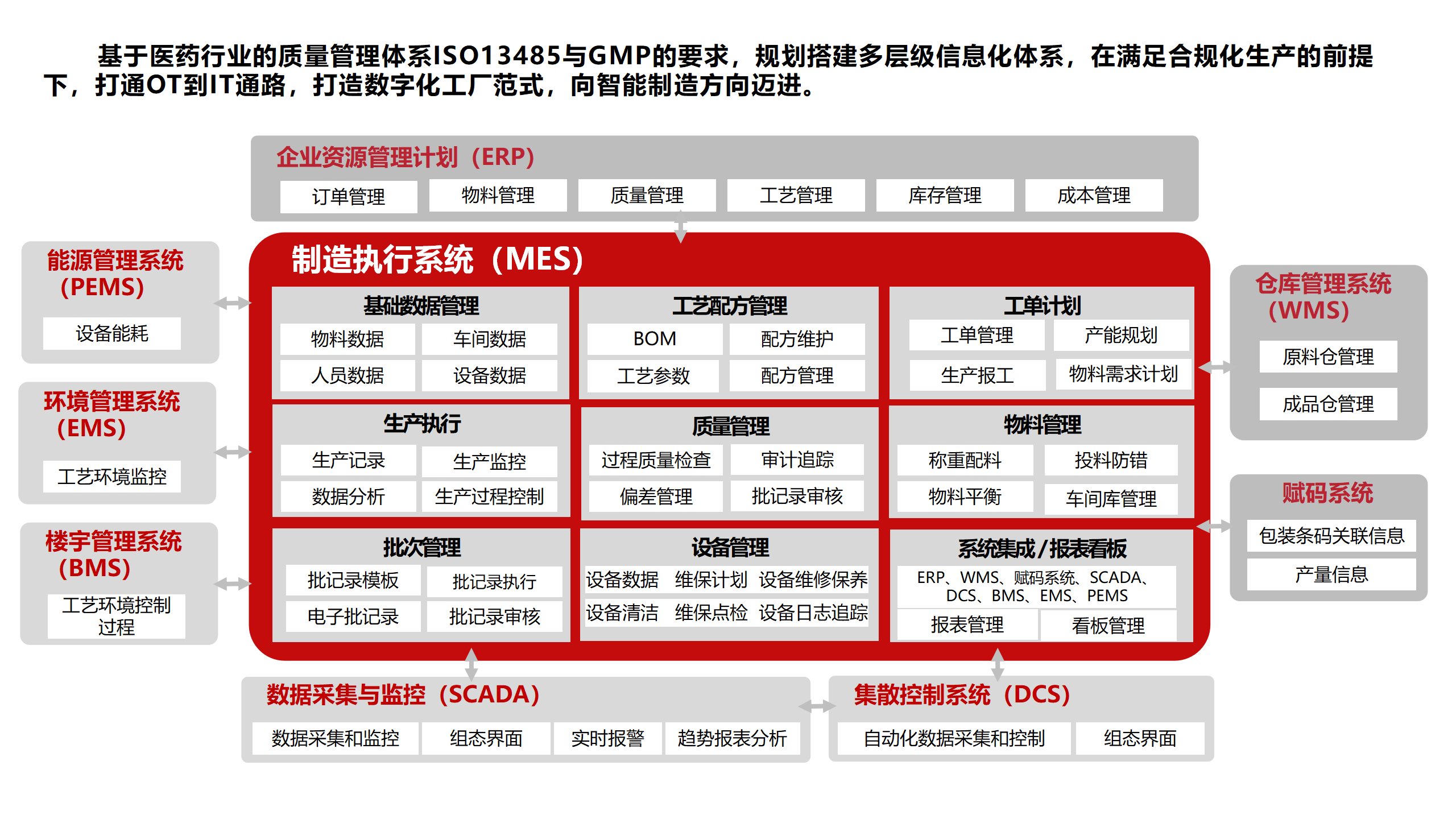Viewport: 1456px width, 819px height.
Task: Select the 生产过程控制 cell
Action: click(490, 497)
